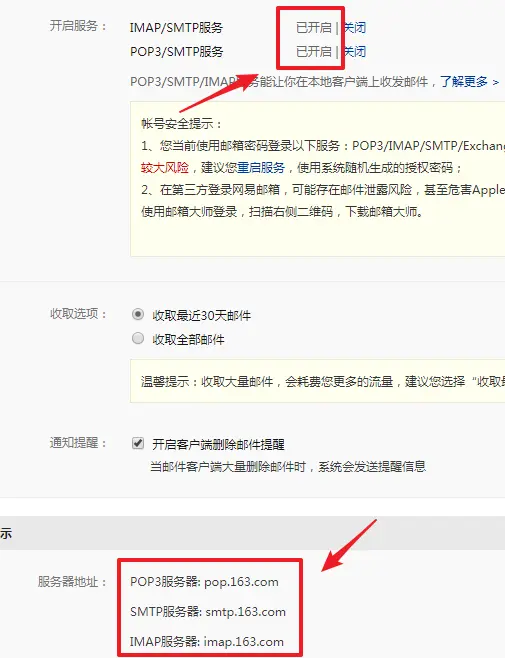Image resolution: width=505 pixels, height=658 pixels.
Task: Click the POP3/SMTP服务 label
Action: (x=176, y=52)
